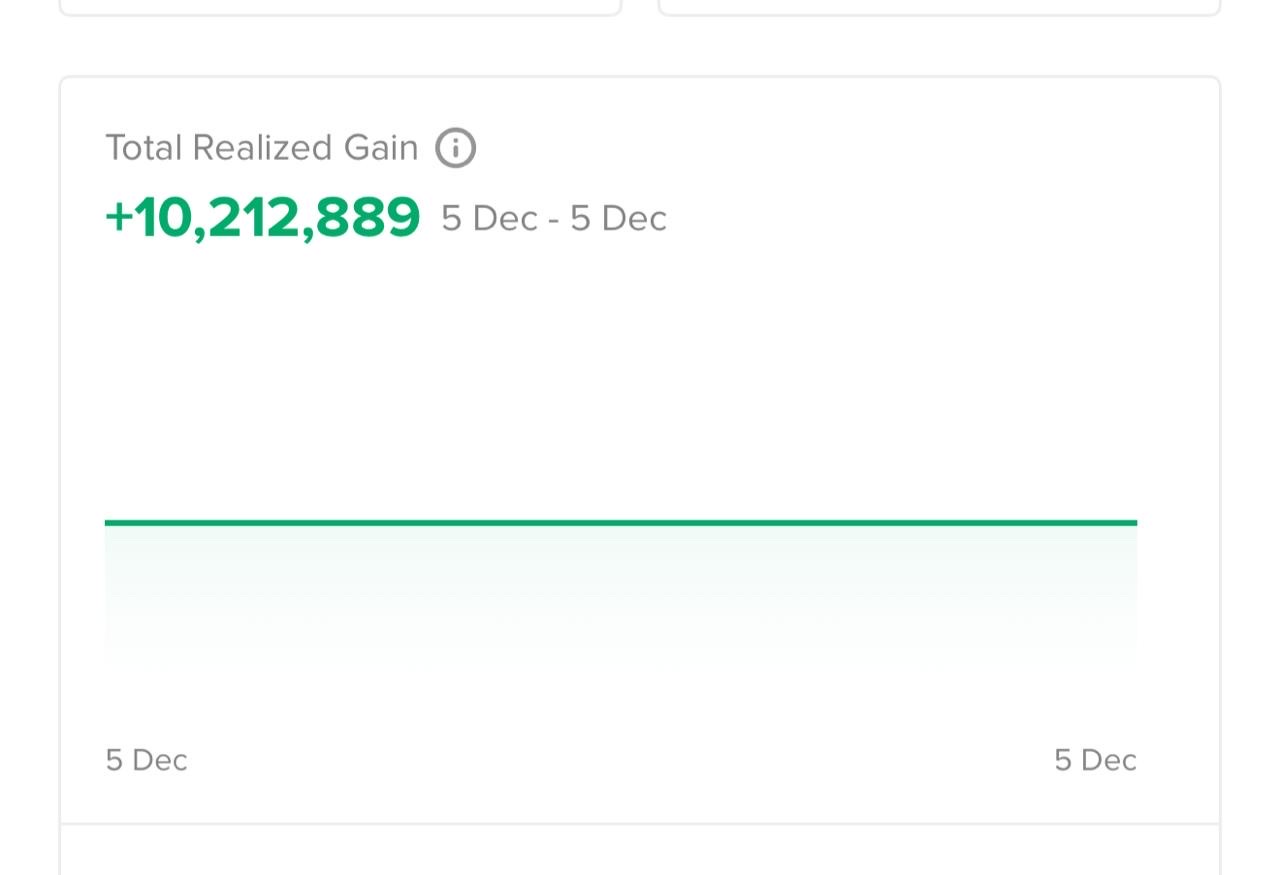
Task: Click the right endpoint of the green line
Action: [x=1134, y=522]
